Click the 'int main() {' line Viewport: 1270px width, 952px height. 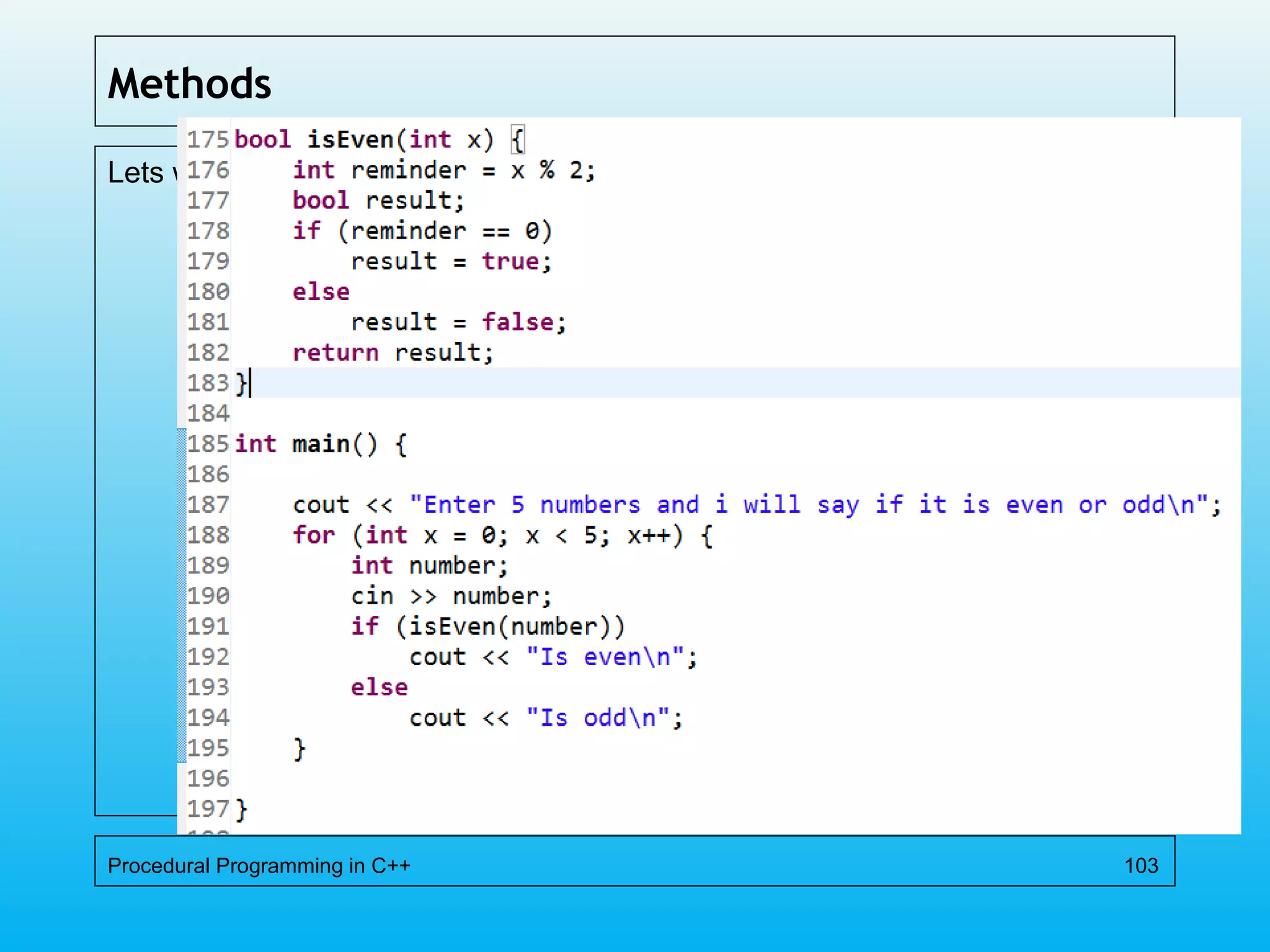(x=321, y=444)
